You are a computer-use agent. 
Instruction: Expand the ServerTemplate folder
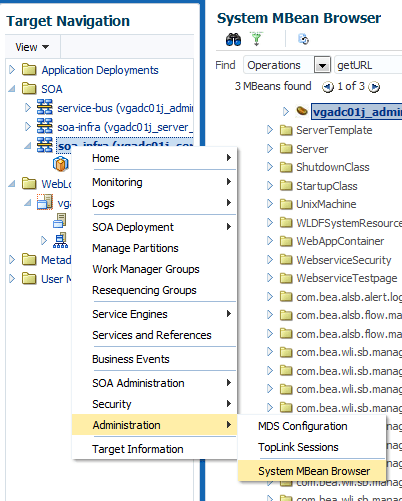[x=270, y=130]
